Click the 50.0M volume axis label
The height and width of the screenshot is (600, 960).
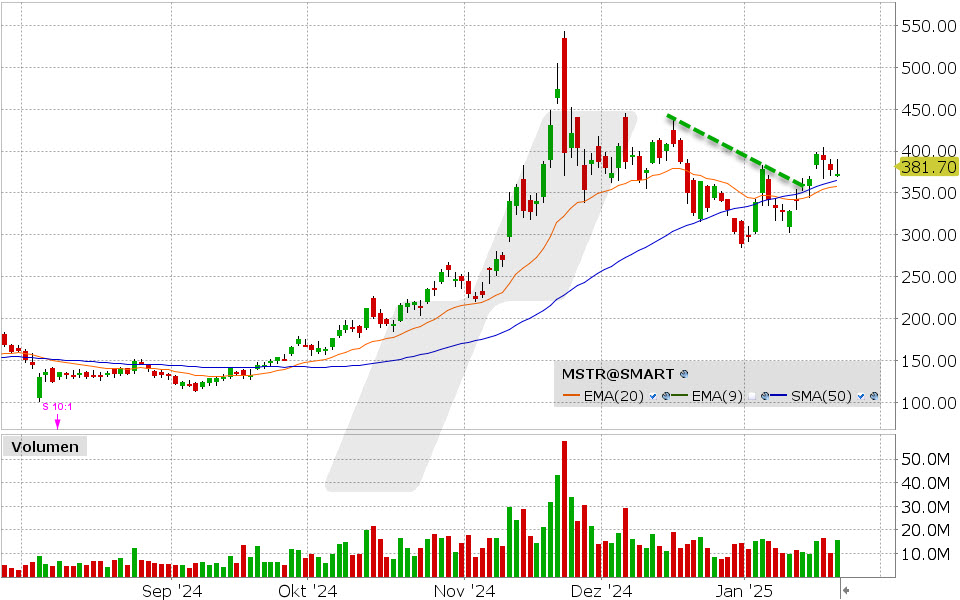pos(925,459)
